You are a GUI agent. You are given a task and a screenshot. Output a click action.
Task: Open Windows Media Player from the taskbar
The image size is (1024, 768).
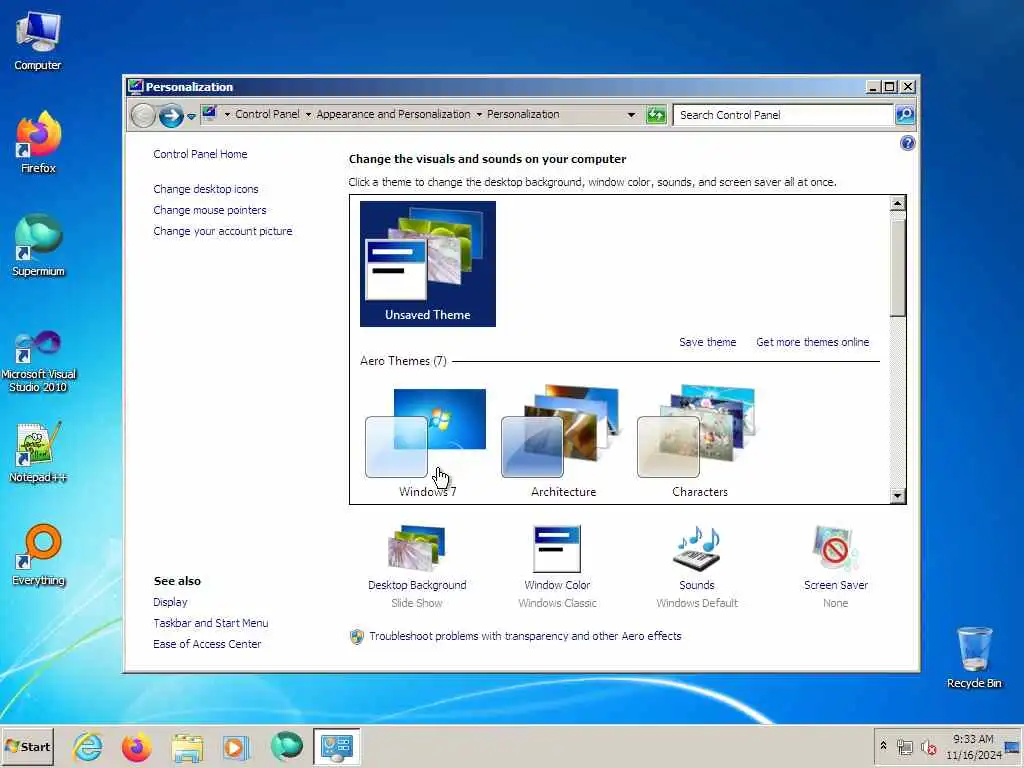tap(236, 747)
